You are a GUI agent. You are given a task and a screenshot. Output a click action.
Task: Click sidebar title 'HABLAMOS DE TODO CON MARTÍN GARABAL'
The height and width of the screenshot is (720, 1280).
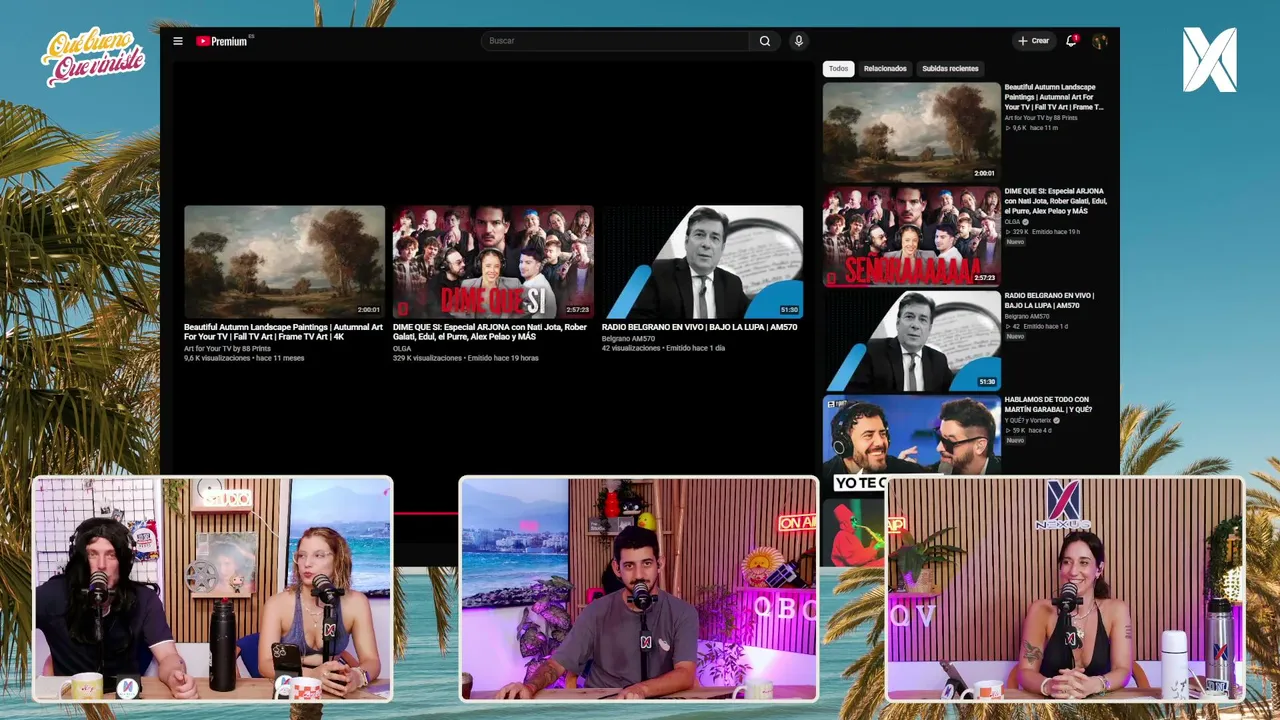(x=1048, y=404)
